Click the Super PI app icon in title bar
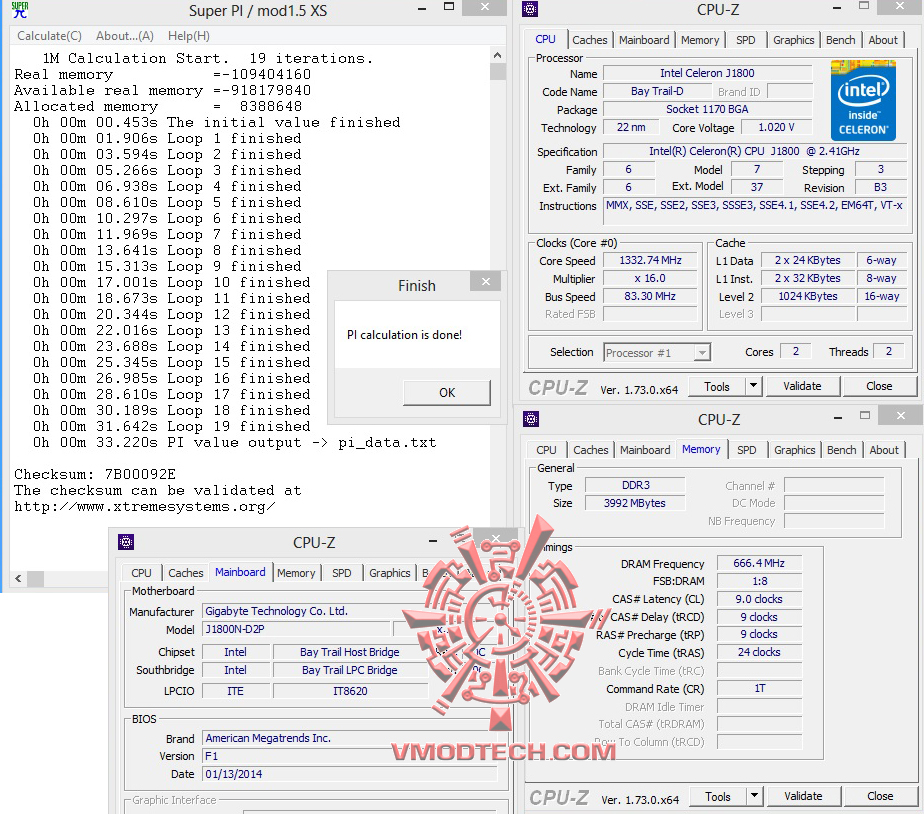This screenshot has width=924, height=814. (20, 10)
